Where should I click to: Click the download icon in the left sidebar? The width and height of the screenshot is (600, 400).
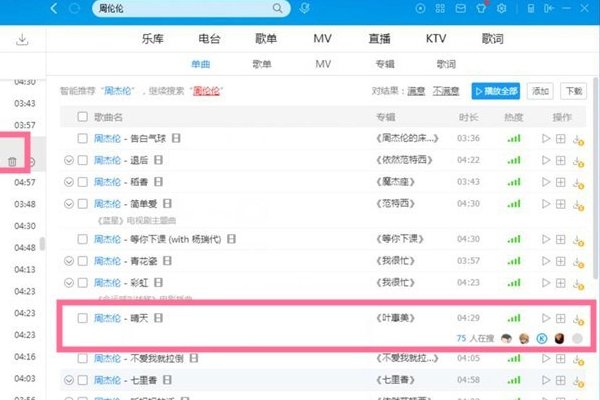point(22,39)
